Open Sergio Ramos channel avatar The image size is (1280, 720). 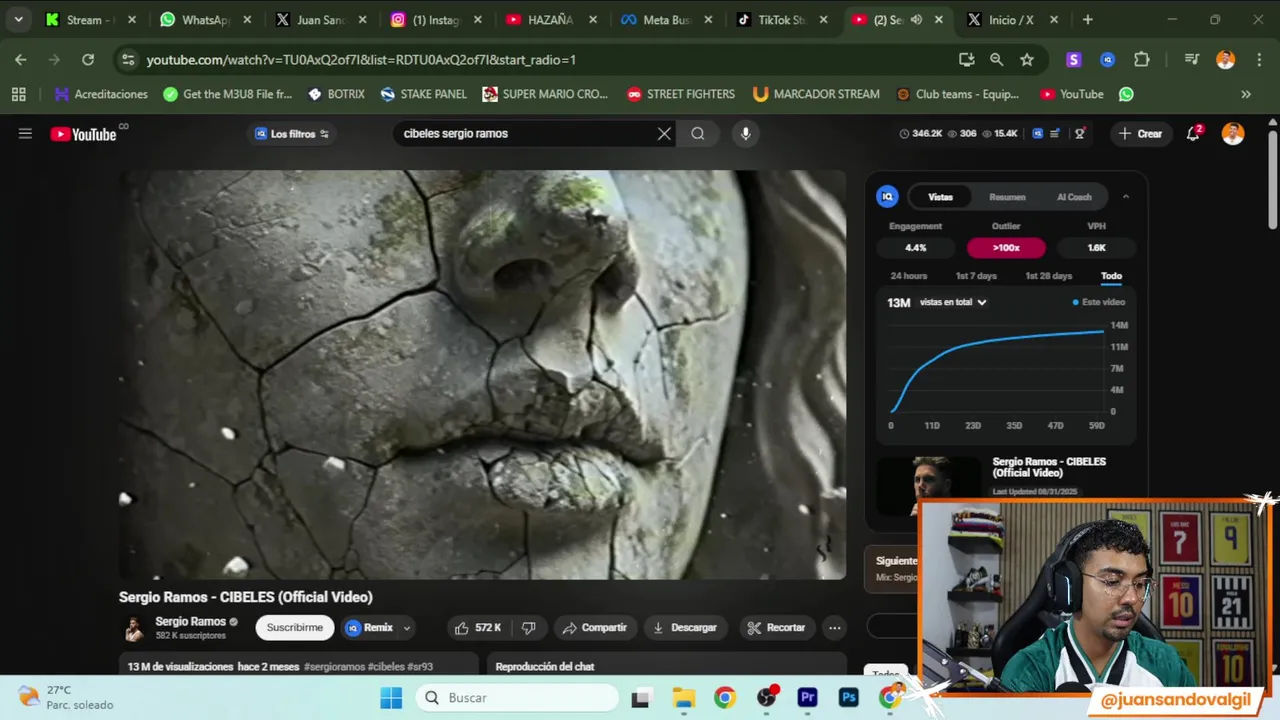click(133, 628)
